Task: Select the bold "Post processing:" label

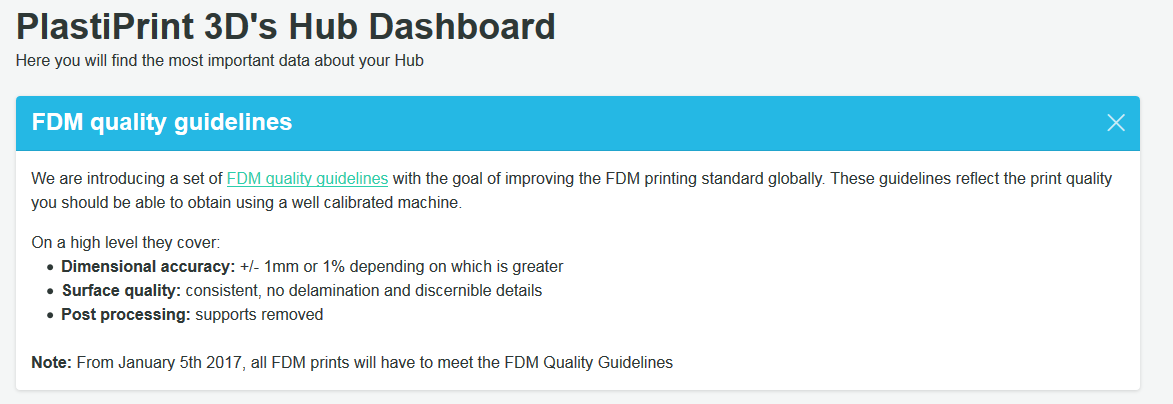Action: pyautogui.click(x=126, y=315)
